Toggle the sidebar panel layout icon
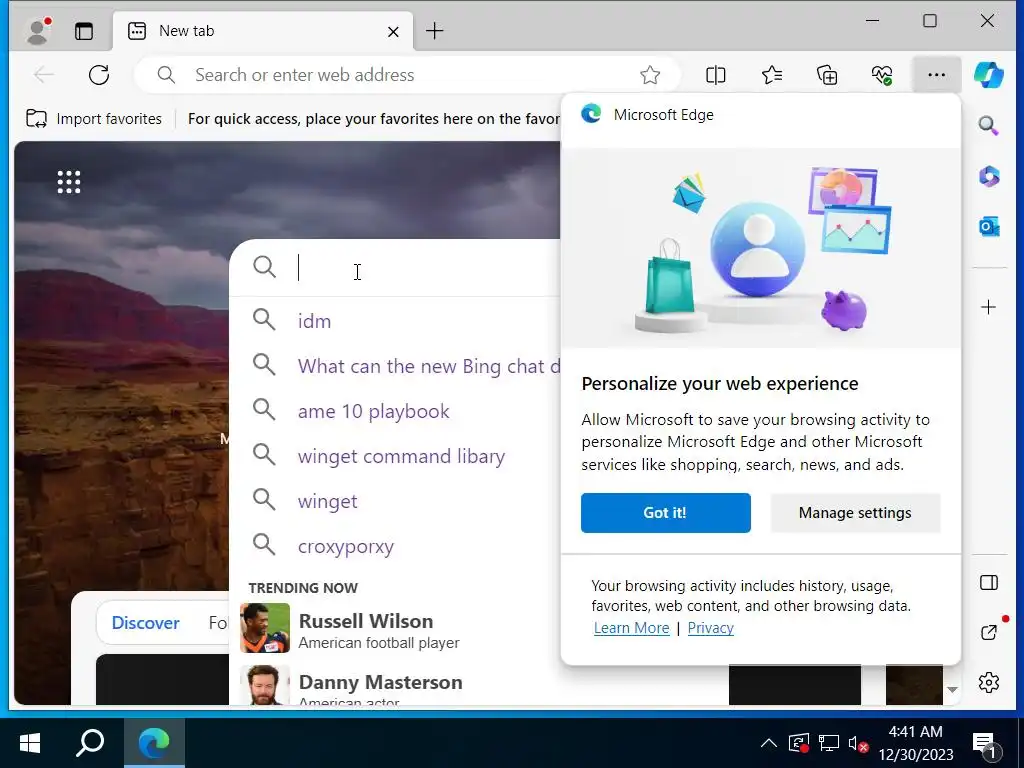The height and width of the screenshot is (768, 1024). click(x=989, y=583)
